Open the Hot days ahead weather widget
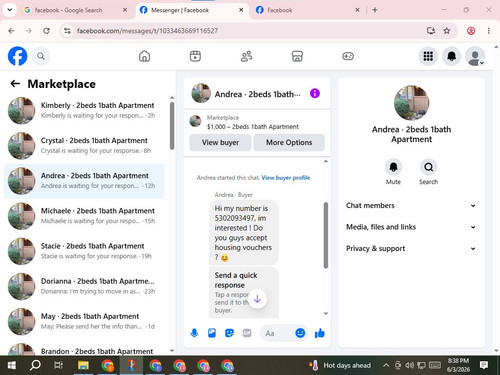This screenshot has width=500, height=375. coord(340,365)
